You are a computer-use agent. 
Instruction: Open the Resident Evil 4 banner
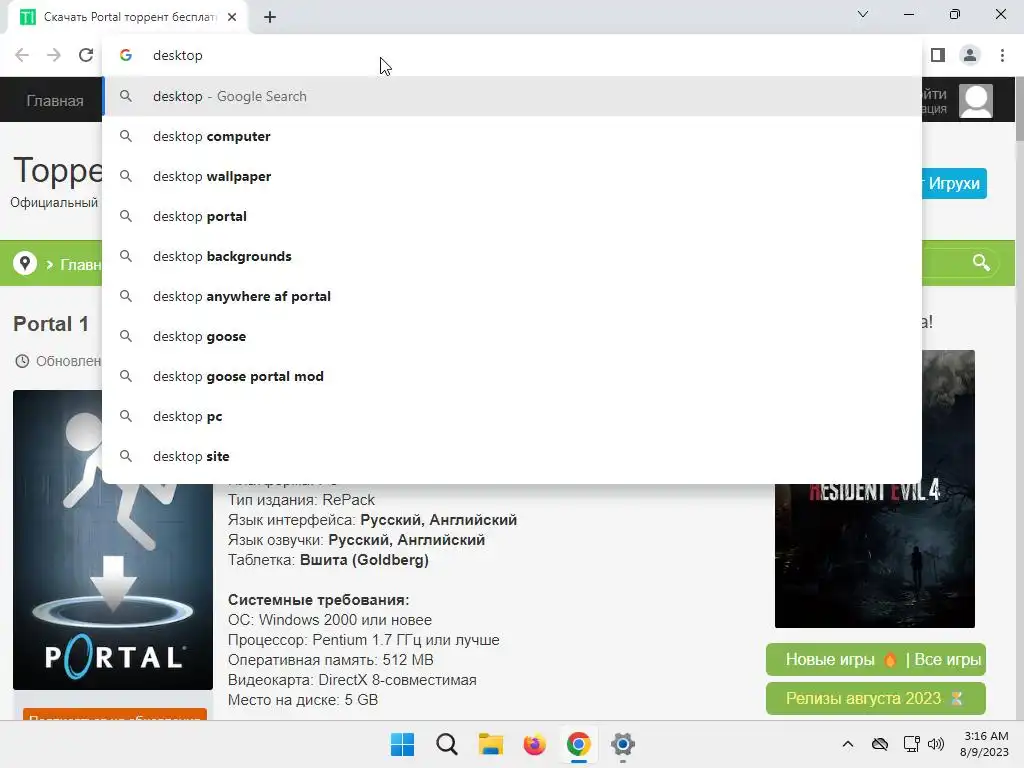(874, 488)
